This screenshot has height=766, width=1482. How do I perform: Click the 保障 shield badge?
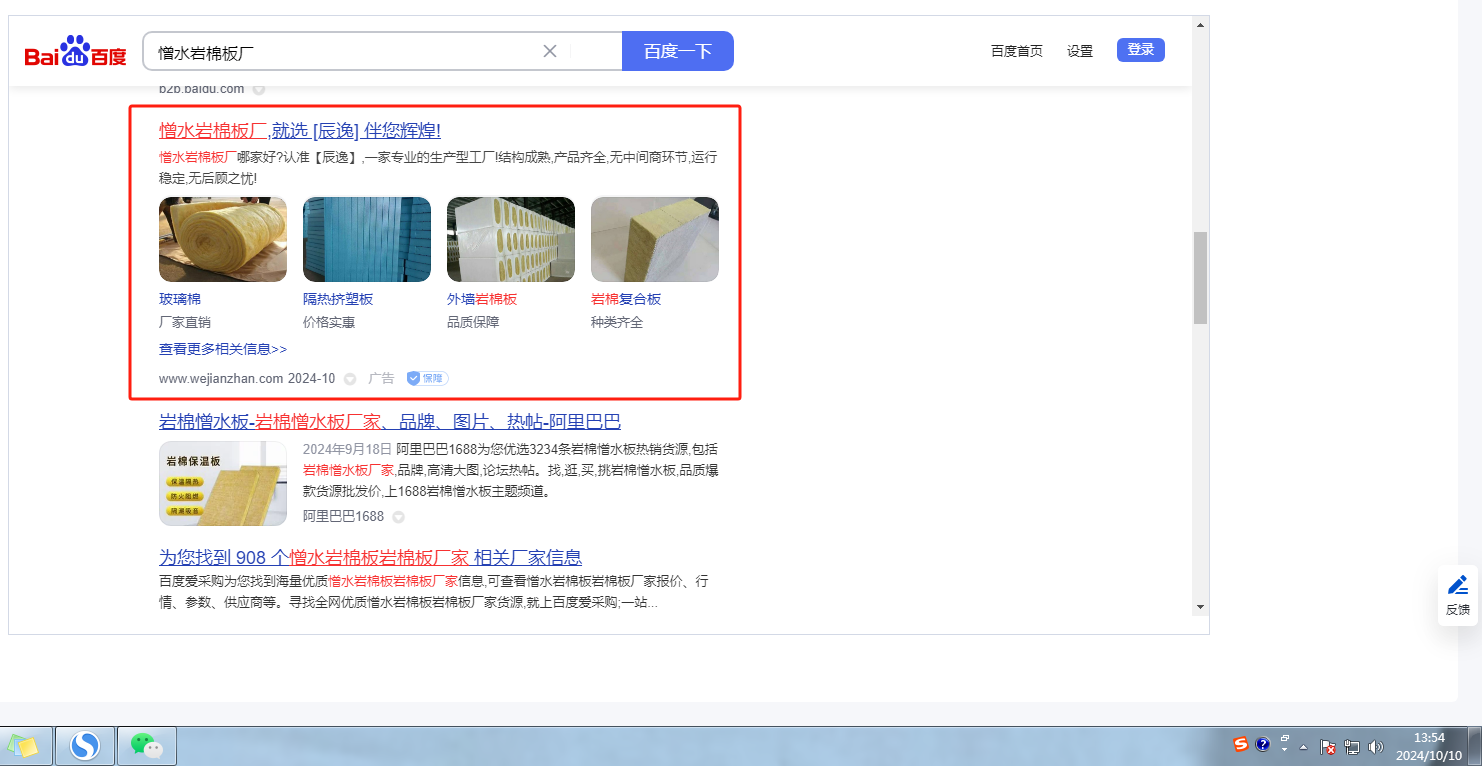[427, 379]
